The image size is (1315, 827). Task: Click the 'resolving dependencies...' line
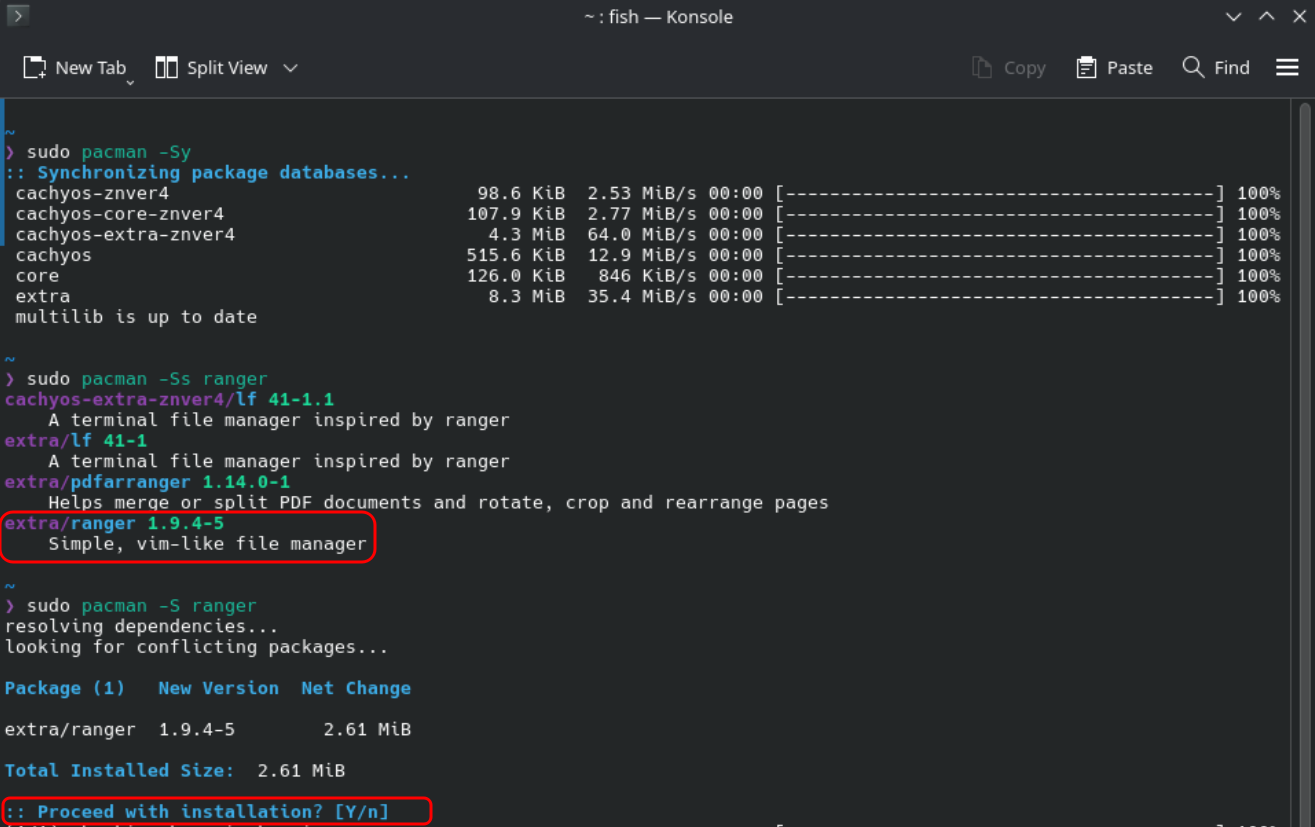pos(142,626)
